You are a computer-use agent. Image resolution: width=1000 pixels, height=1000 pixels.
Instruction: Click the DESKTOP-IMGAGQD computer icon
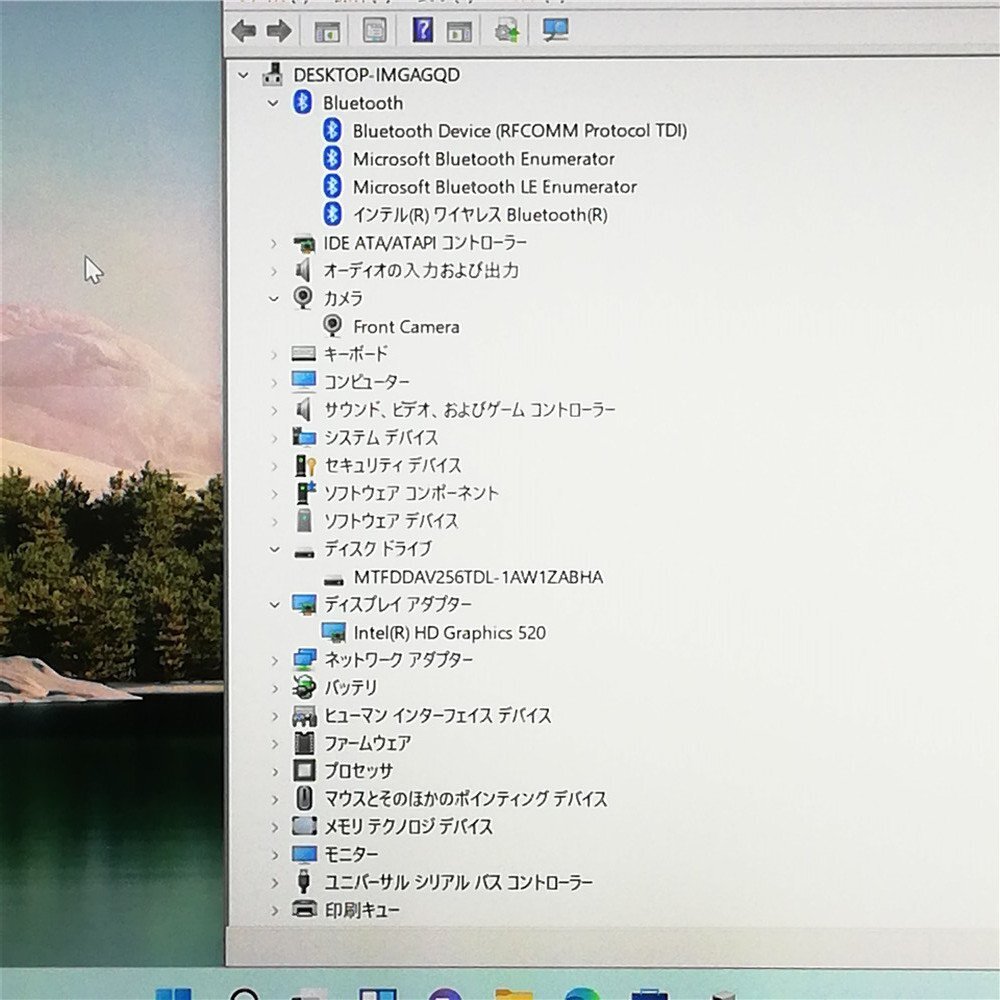[273, 75]
